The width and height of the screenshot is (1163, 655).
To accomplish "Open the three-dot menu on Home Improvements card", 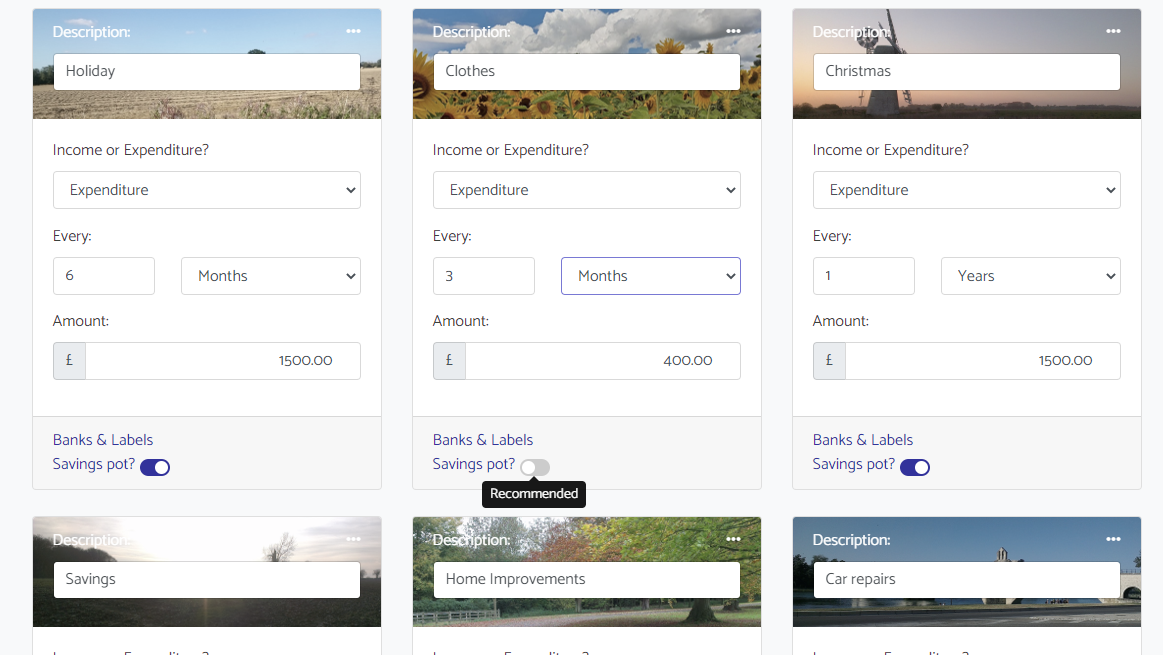I will coord(734,539).
